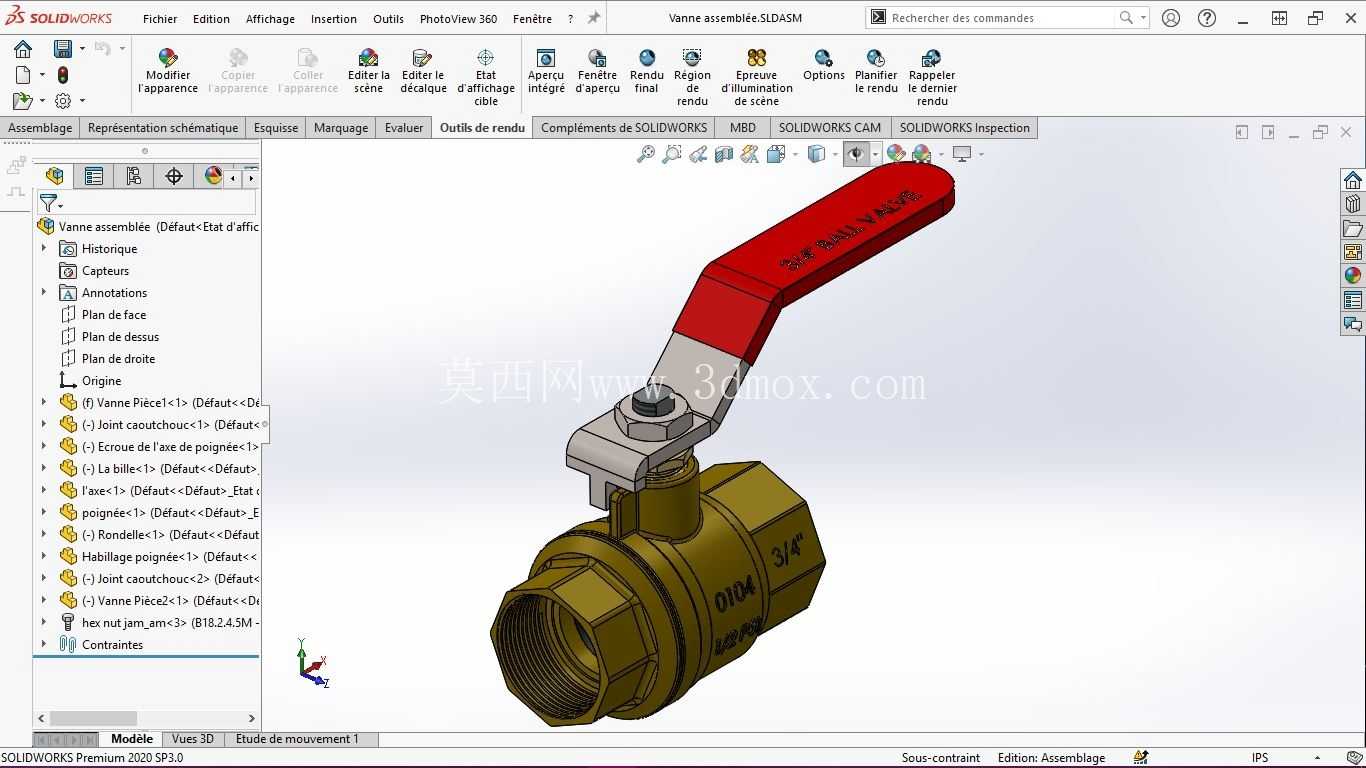Open the Insertion menu

point(334,18)
